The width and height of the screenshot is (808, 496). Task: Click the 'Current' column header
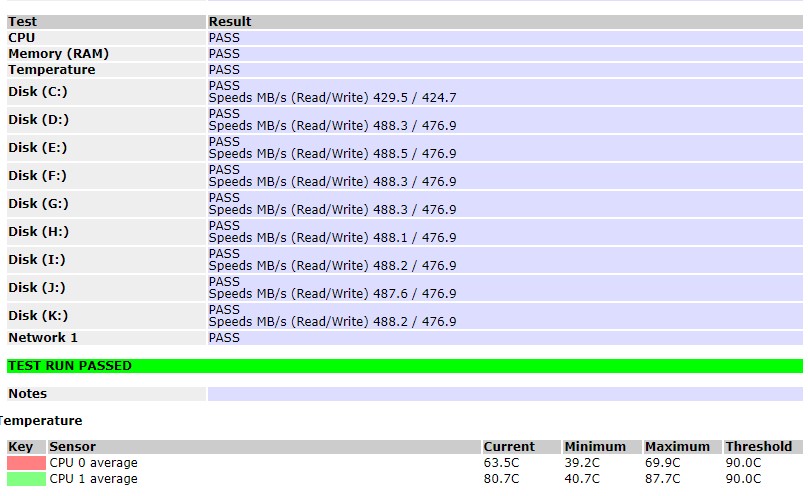509,447
